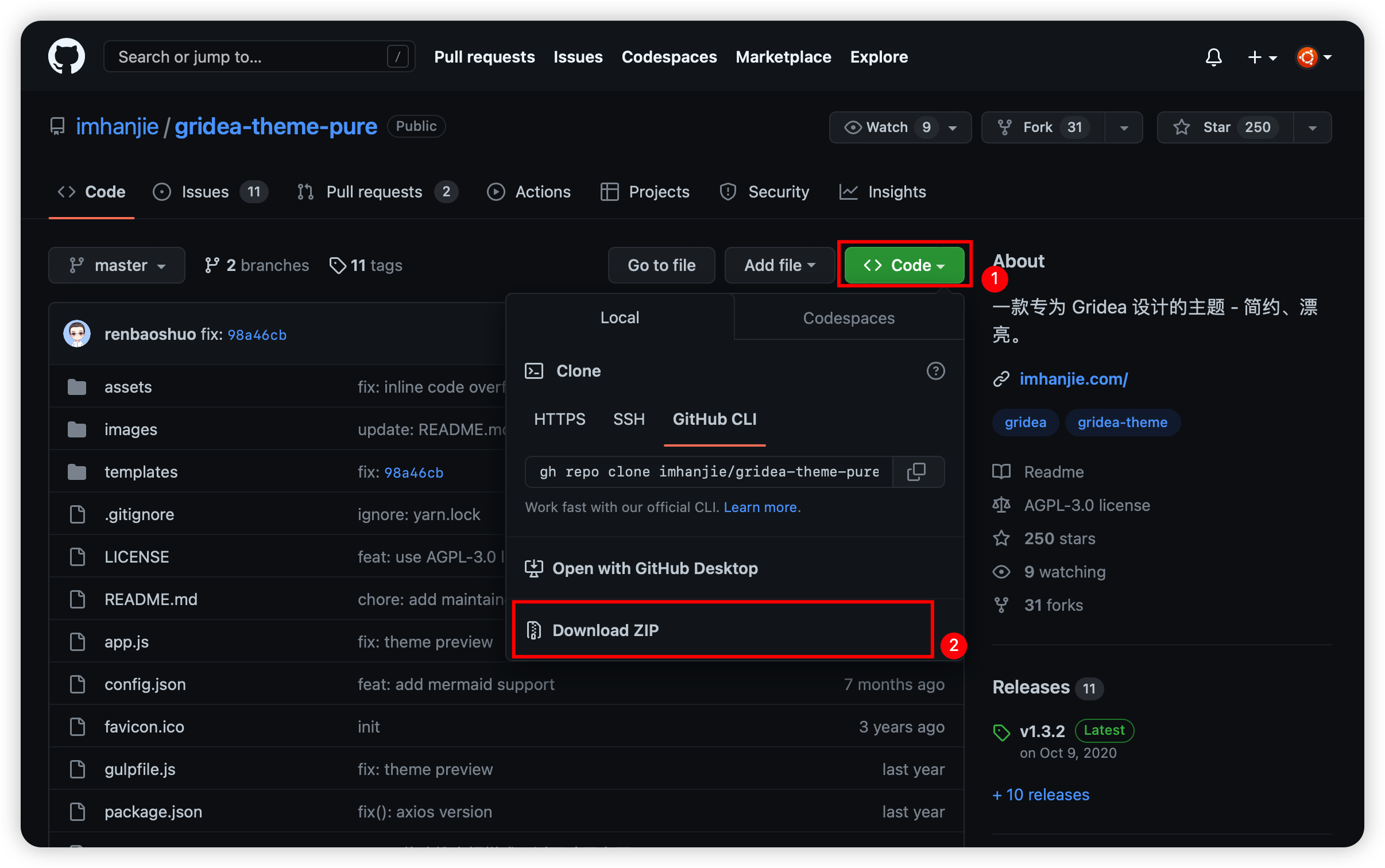Select the GitHub CLI clone option
1385x868 pixels.
pos(714,419)
